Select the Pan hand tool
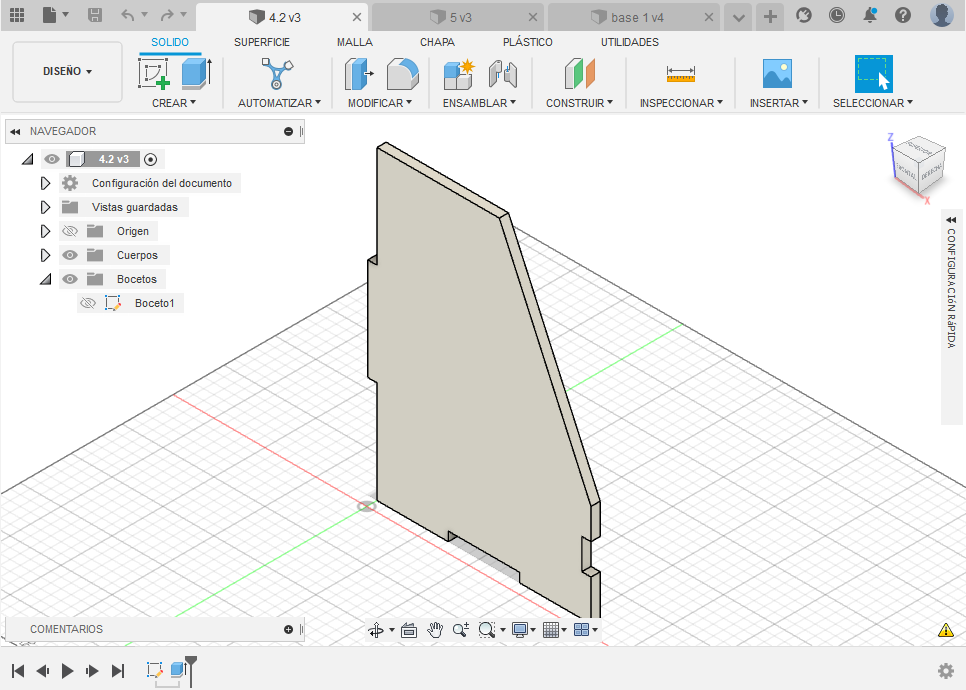Screen dimensions: 966x690 pos(436,630)
